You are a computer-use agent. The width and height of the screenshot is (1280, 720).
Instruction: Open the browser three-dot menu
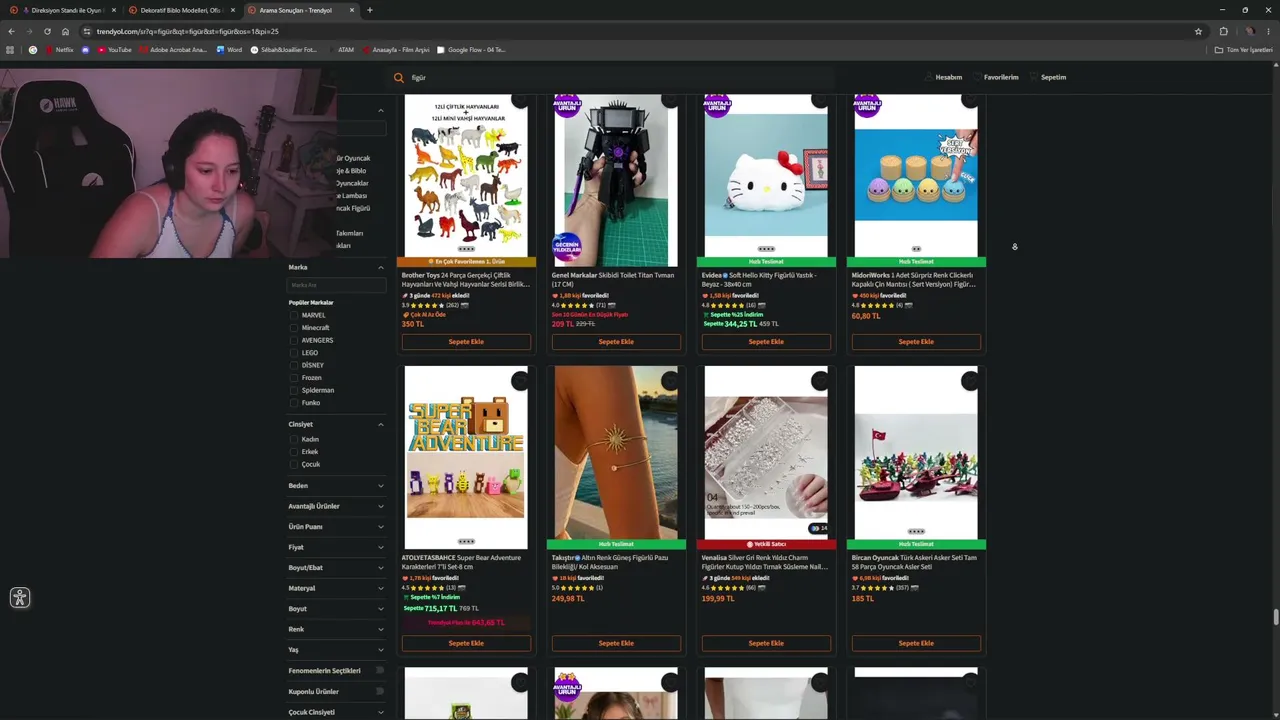[x=1269, y=31]
